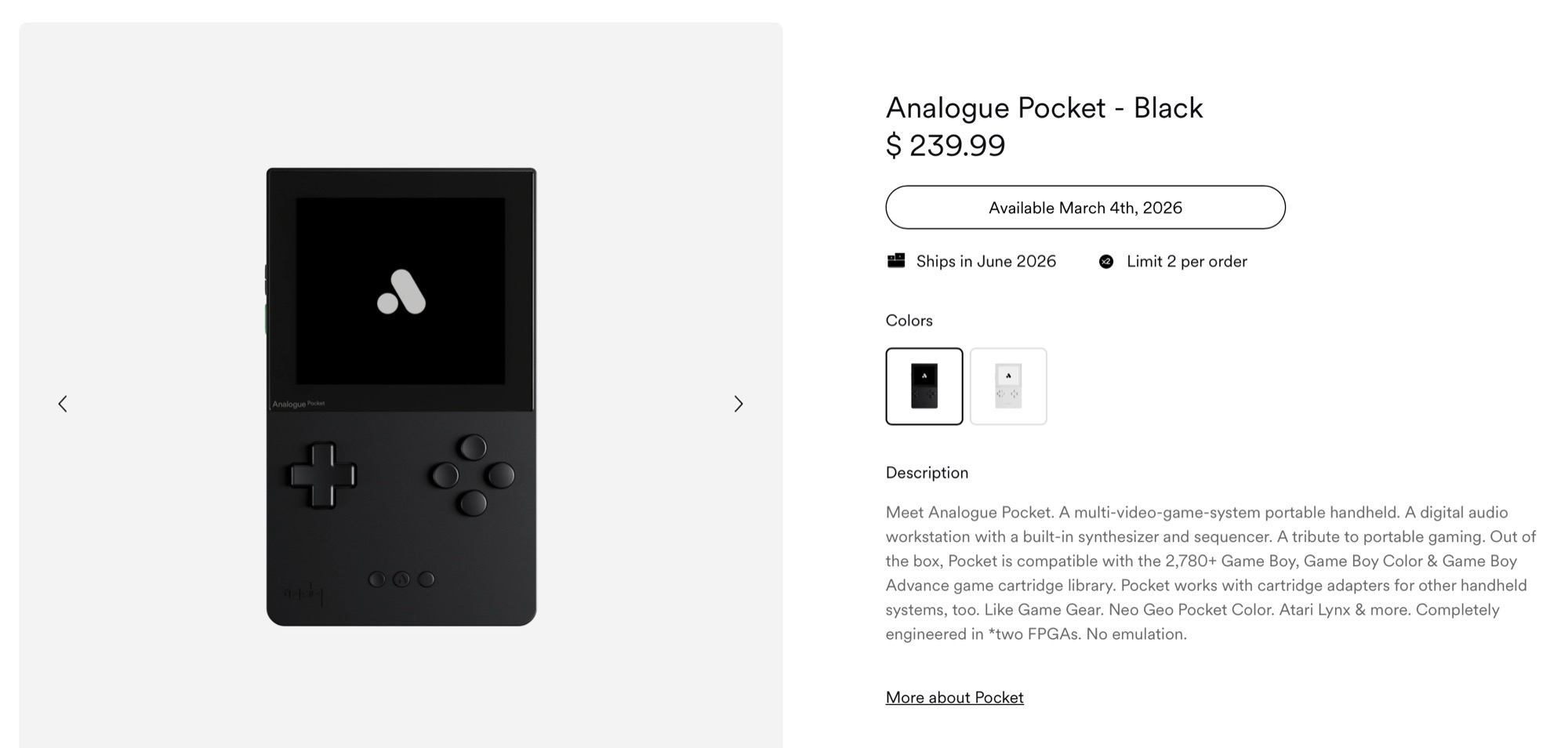Click the Description heading

927,473
